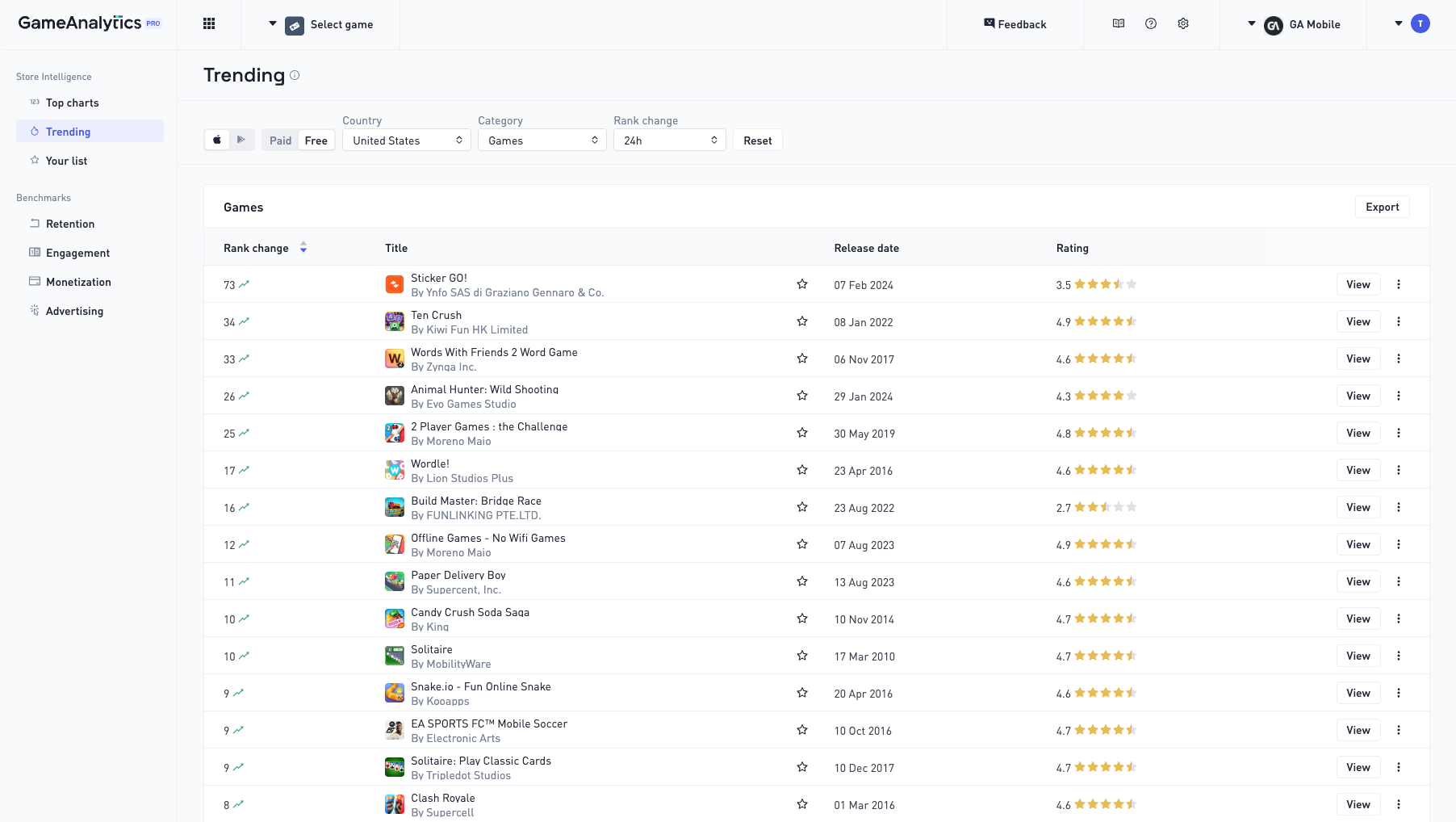Screen dimensions: 1456x822
Task: Open Engagement benchmarks
Action: [90, 253]
